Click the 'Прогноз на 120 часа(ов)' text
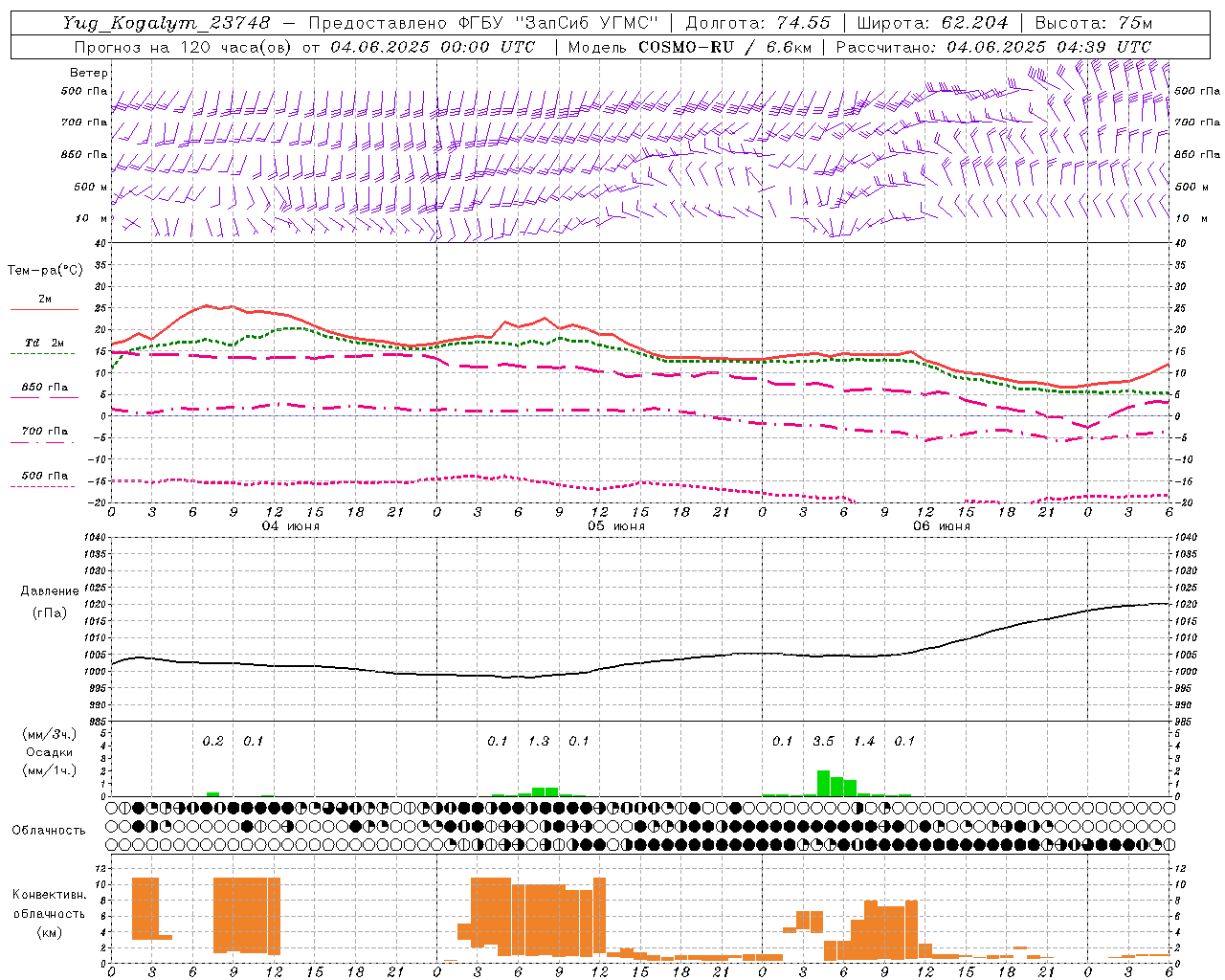The image size is (1225, 980). click(x=185, y=47)
